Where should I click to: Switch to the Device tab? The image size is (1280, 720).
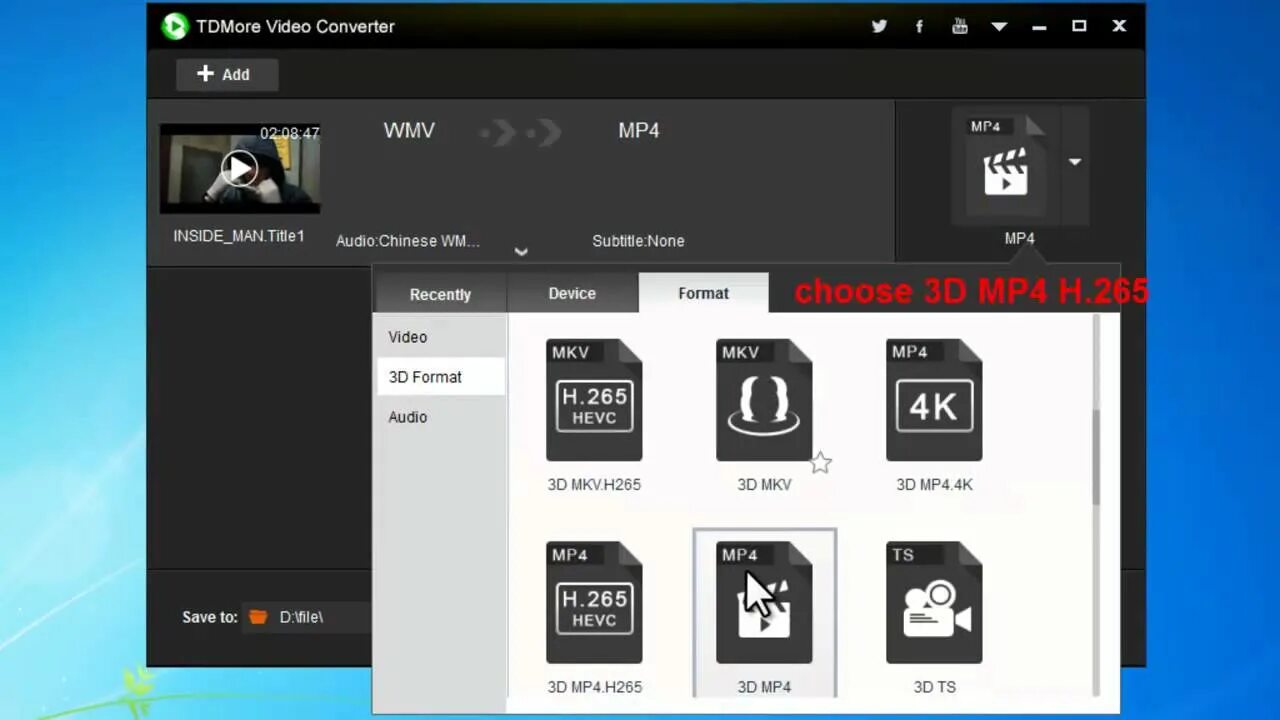point(572,293)
